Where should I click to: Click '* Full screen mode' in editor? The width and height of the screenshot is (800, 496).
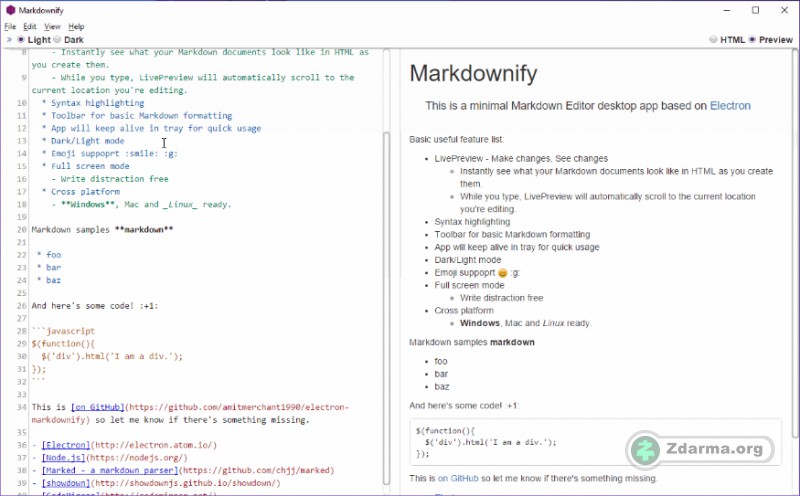(x=86, y=166)
